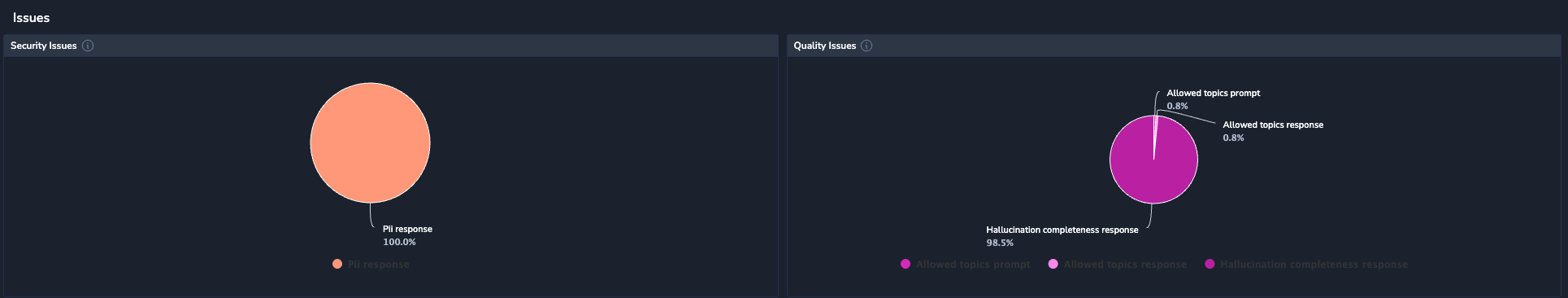The image size is (1568, 298).
Task: Click the Allowed topics prompt 0.8% label
Action: pos(1213,99)
